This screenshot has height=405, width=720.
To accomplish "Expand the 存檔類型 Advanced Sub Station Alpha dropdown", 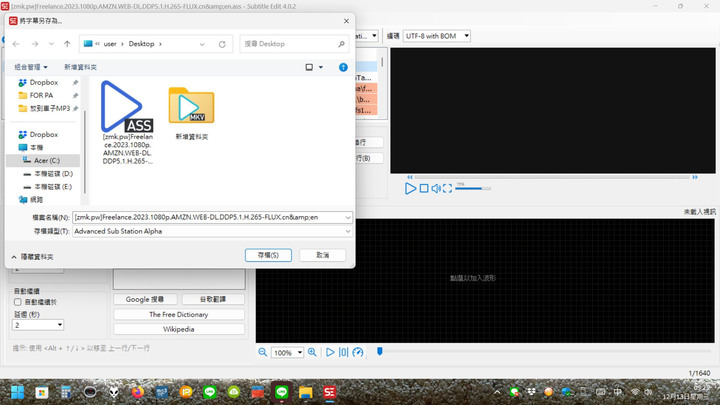I will [x=212, y=231].
